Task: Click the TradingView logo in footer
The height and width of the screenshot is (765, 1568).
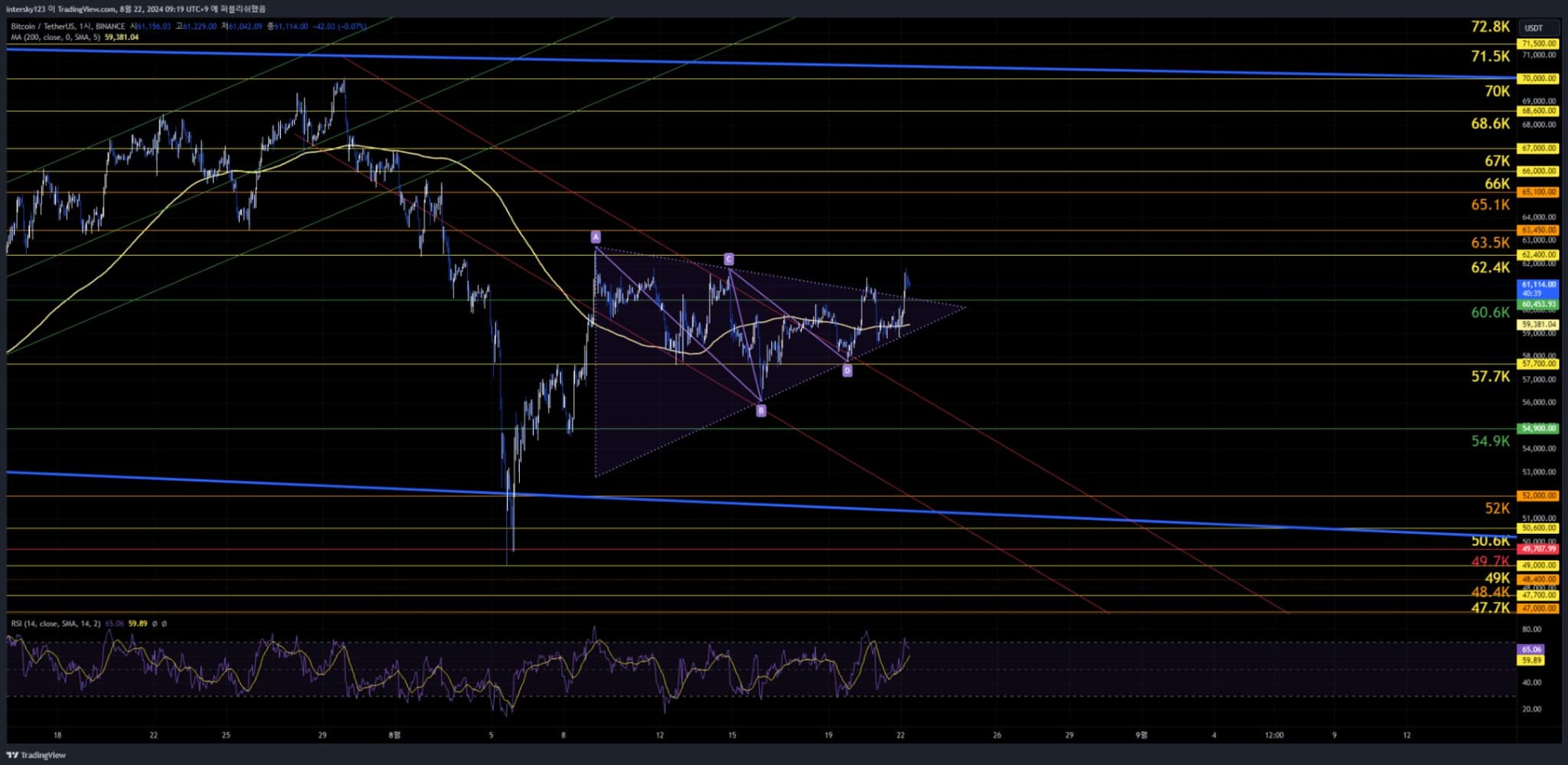Action: pyautogui.click(x=36, y=755)
